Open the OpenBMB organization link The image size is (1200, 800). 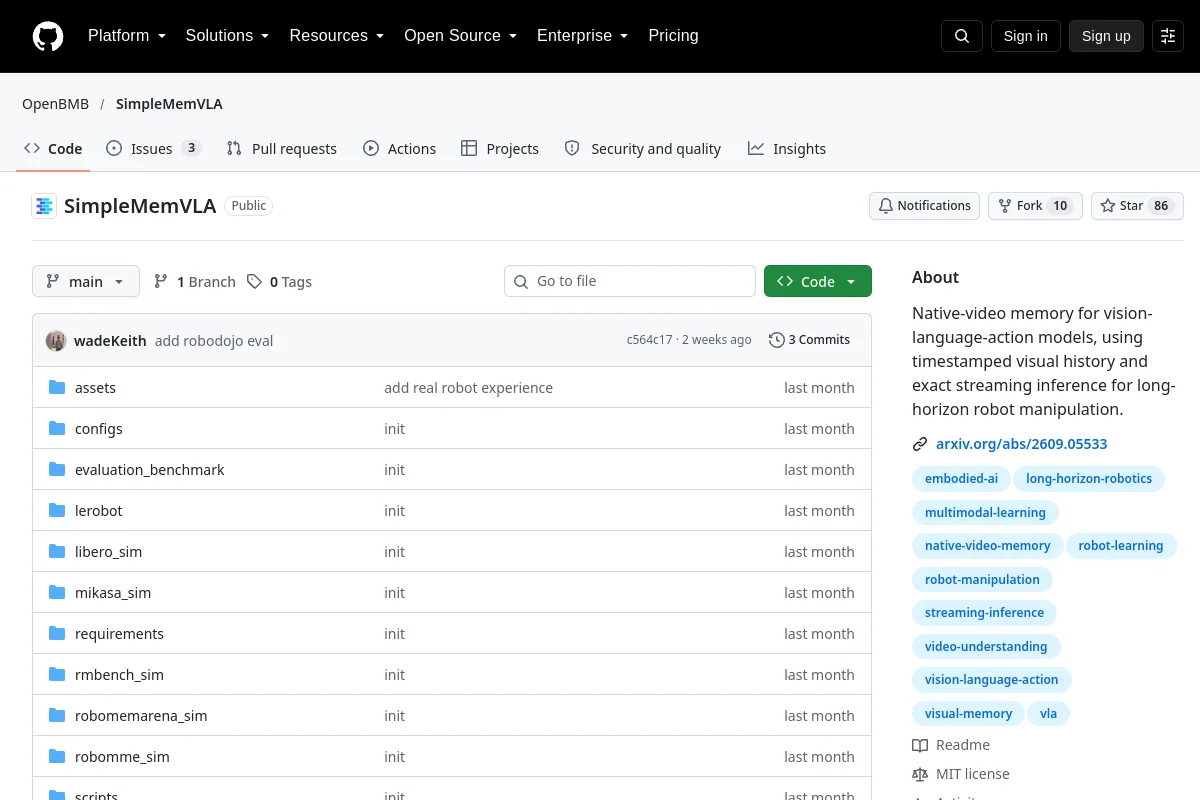[56, 104]
